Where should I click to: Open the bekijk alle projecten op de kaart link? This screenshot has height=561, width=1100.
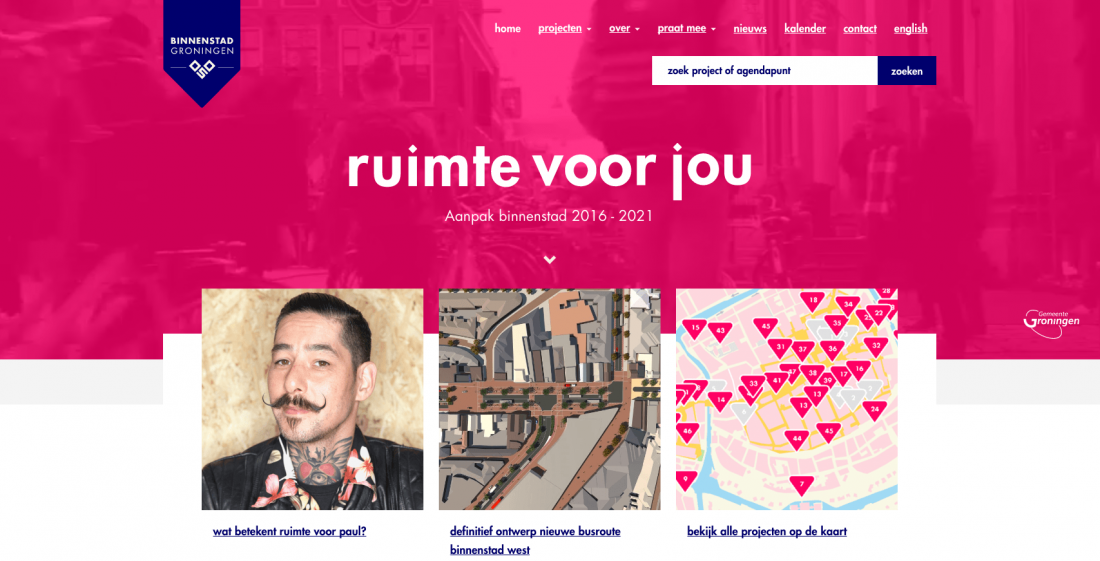767,532
